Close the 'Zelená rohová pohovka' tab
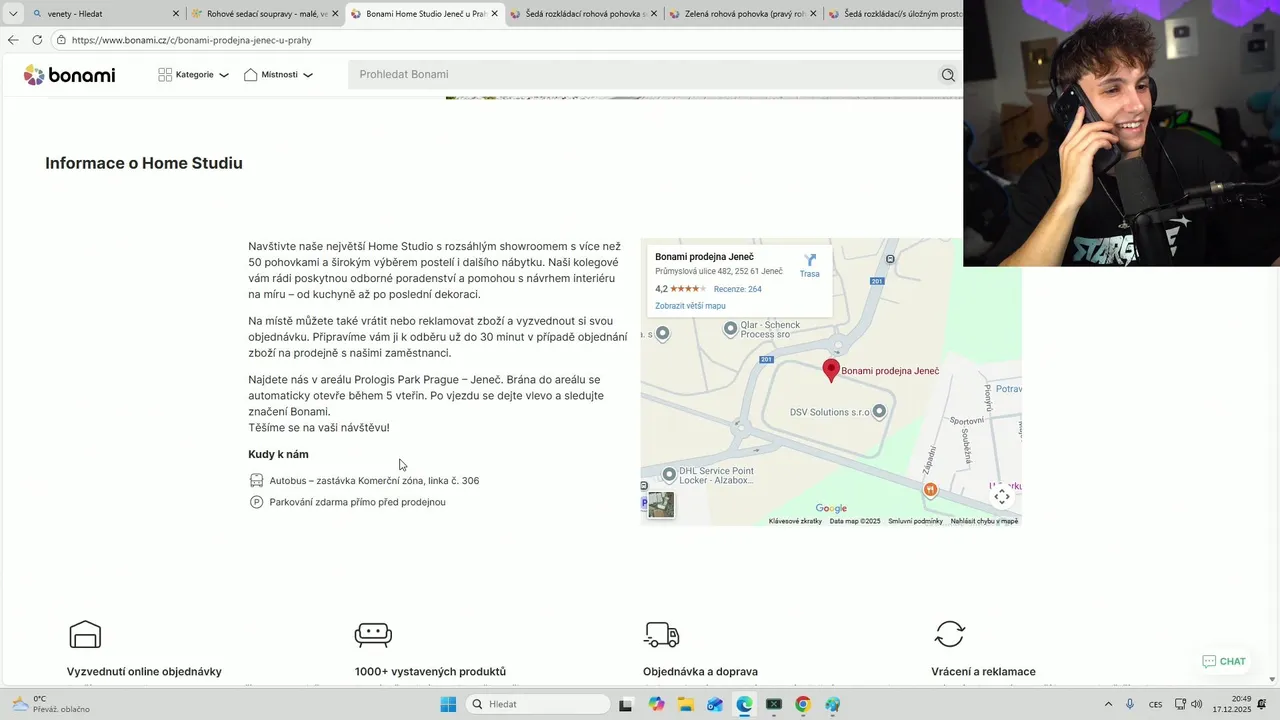 click(812, 14)
